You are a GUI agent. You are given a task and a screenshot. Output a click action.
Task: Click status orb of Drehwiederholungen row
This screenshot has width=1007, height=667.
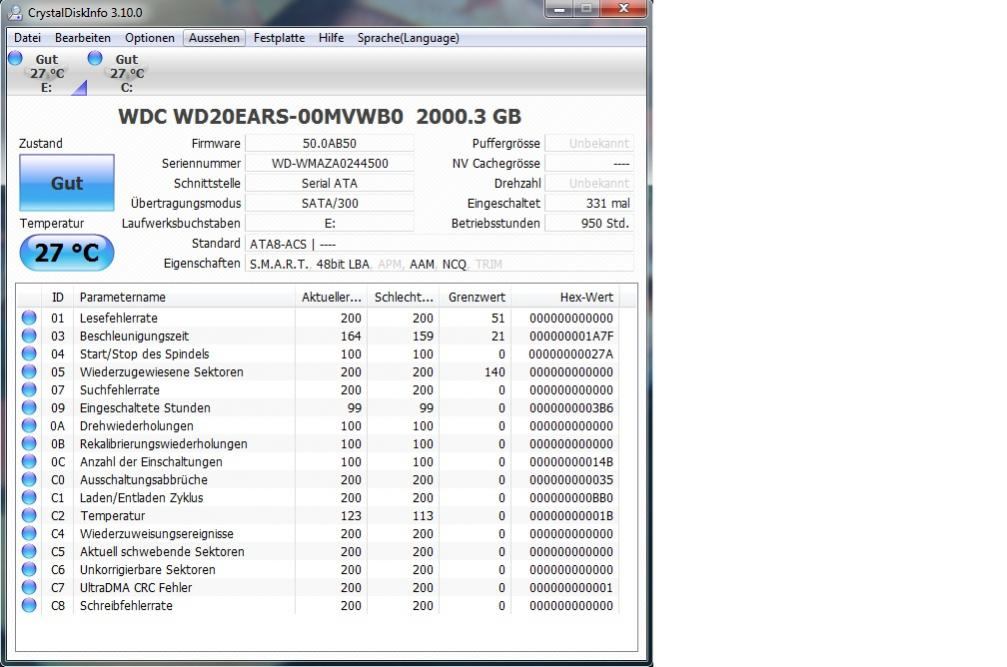29,426
